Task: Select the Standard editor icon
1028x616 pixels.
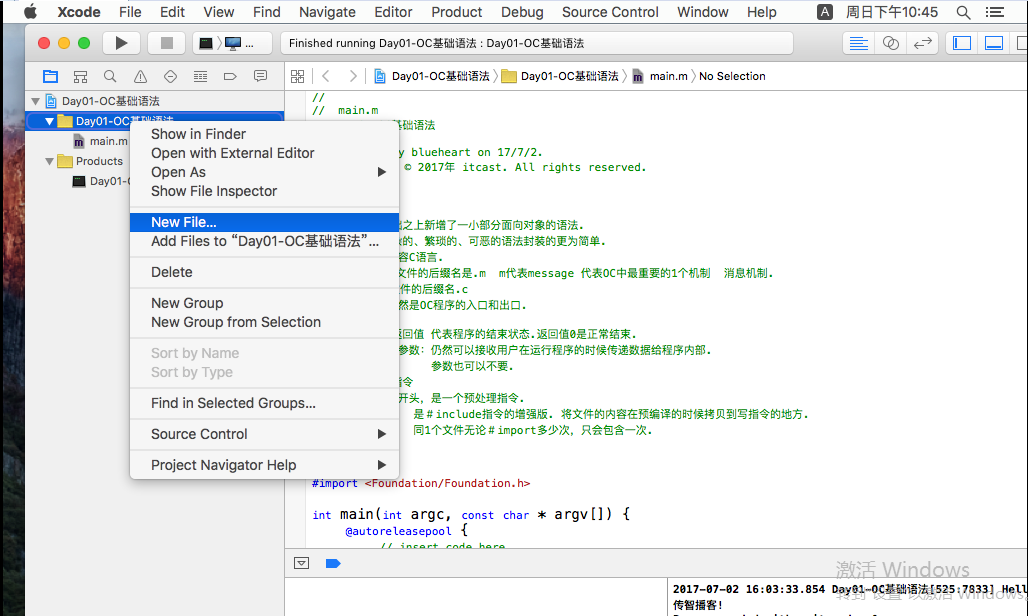Action: [x=858, y=43]
